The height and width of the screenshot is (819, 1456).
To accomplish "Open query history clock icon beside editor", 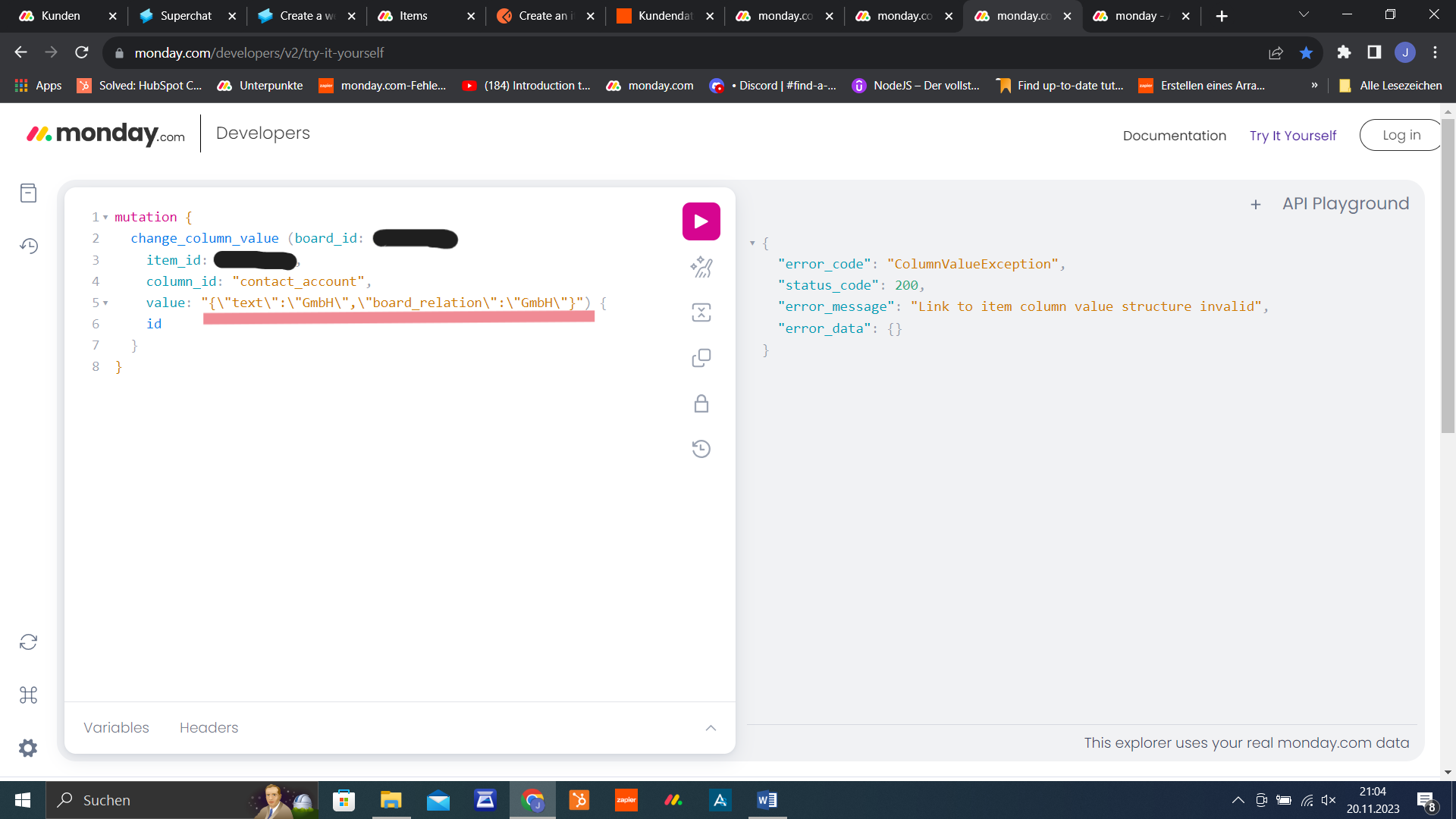I will tap(701, 449).
